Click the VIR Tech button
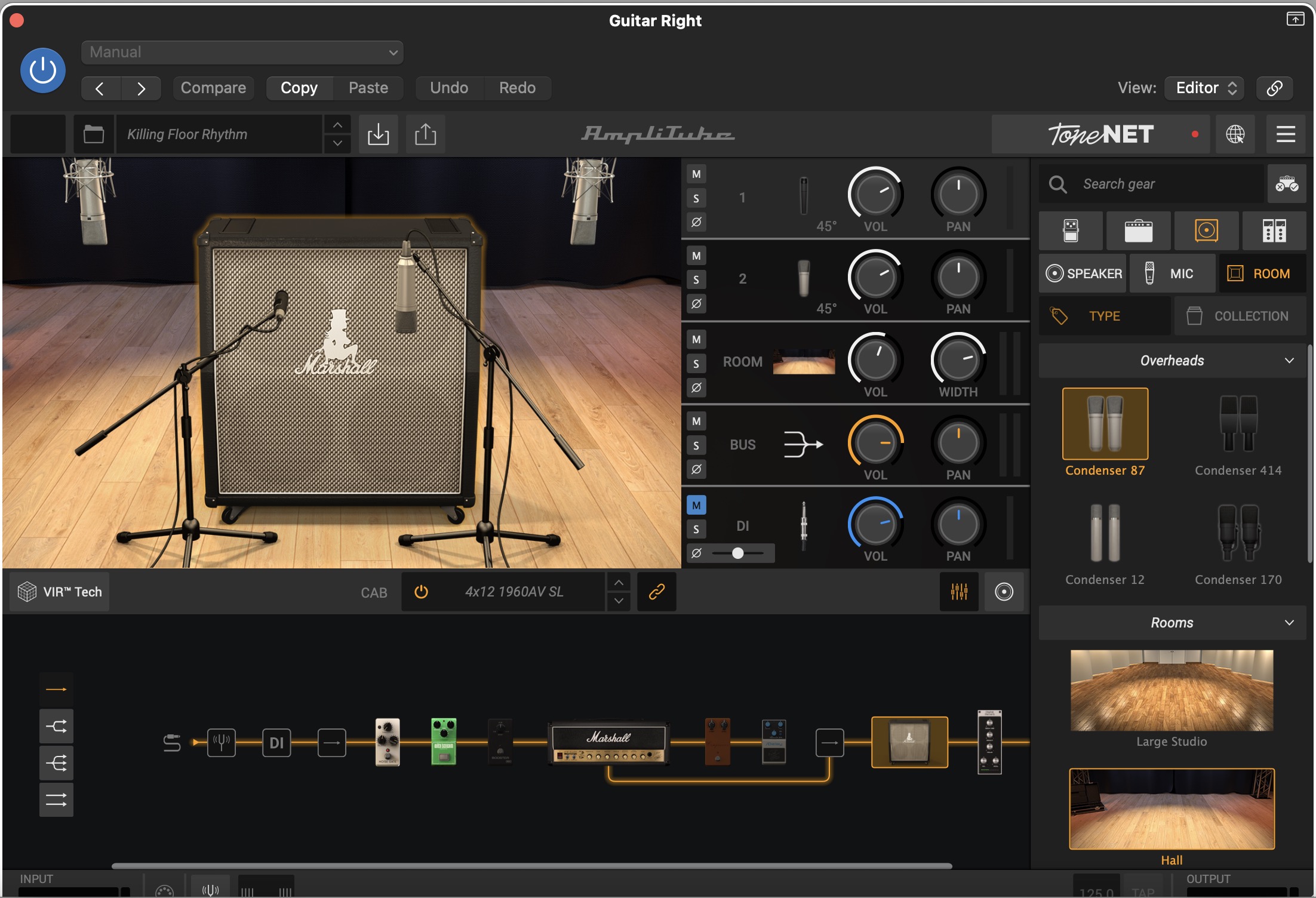The height and width of the screenshot is (898, 1316). pyautogui.click(x=60, y=592)
